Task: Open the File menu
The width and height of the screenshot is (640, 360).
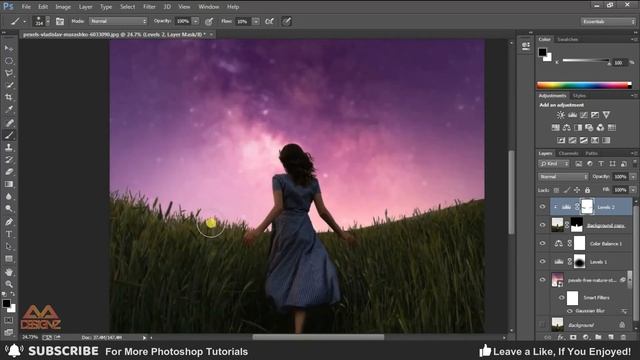Action: point(26,7)
